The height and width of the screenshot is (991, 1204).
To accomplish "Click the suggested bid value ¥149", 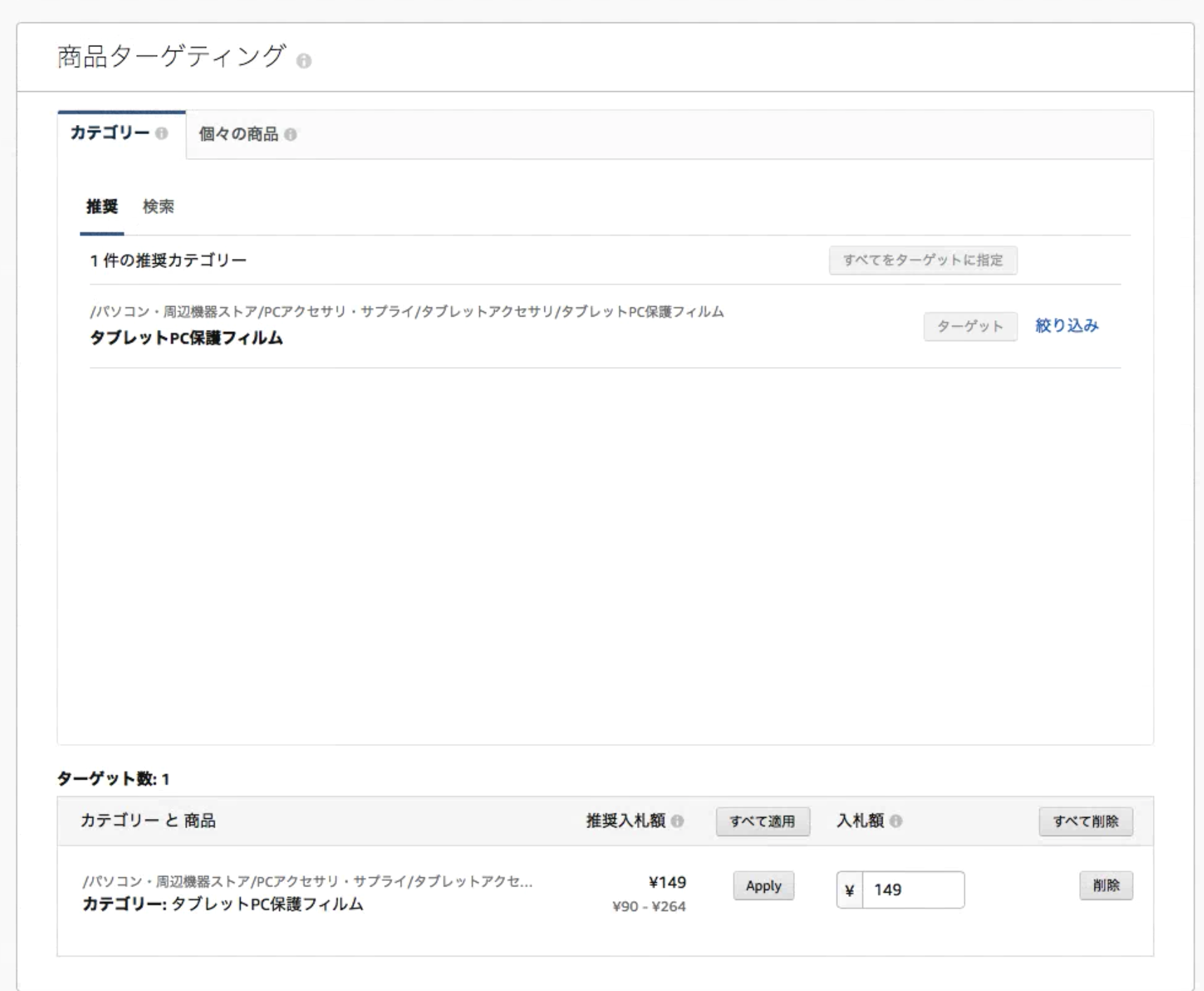I will coord(667,882).
